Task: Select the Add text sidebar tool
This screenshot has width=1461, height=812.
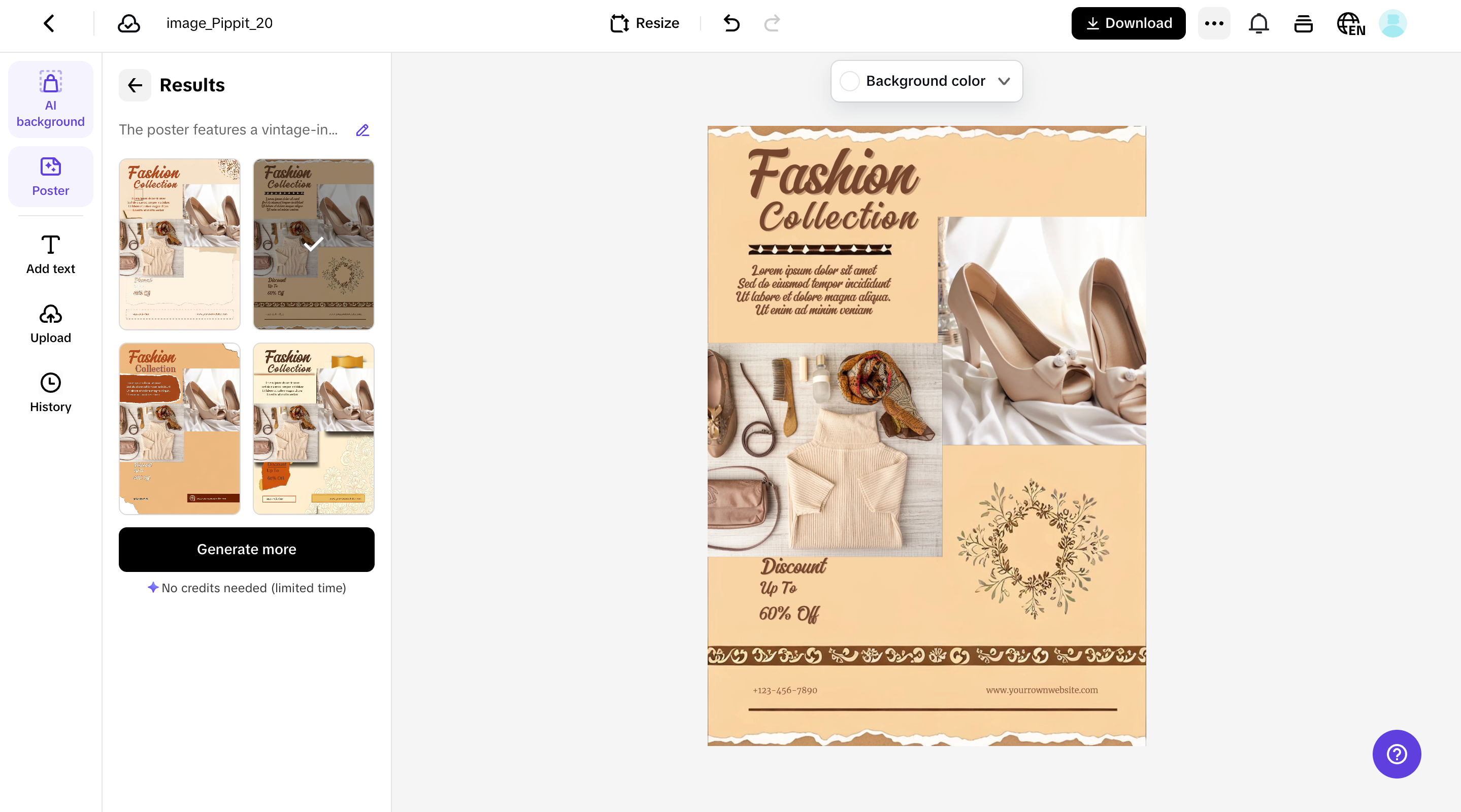Action: pos(50,255)
